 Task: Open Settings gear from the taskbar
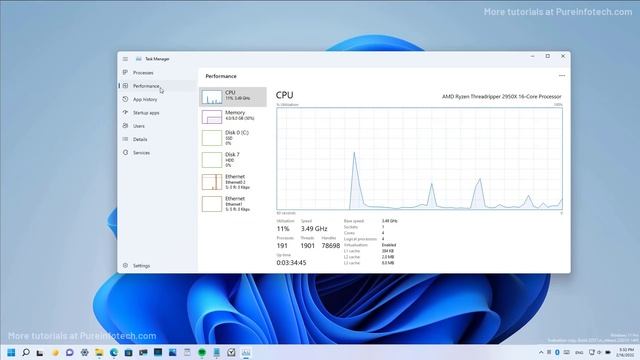[x=84, y=352]
